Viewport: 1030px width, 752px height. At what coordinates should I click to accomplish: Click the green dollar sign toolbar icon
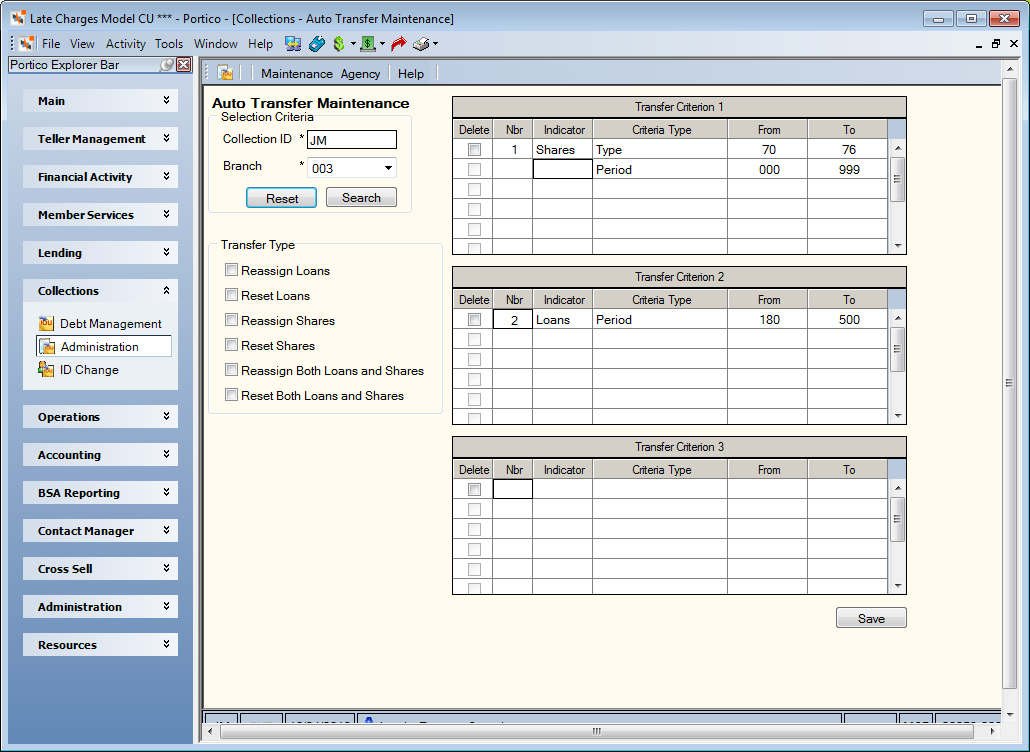[339, 44]
